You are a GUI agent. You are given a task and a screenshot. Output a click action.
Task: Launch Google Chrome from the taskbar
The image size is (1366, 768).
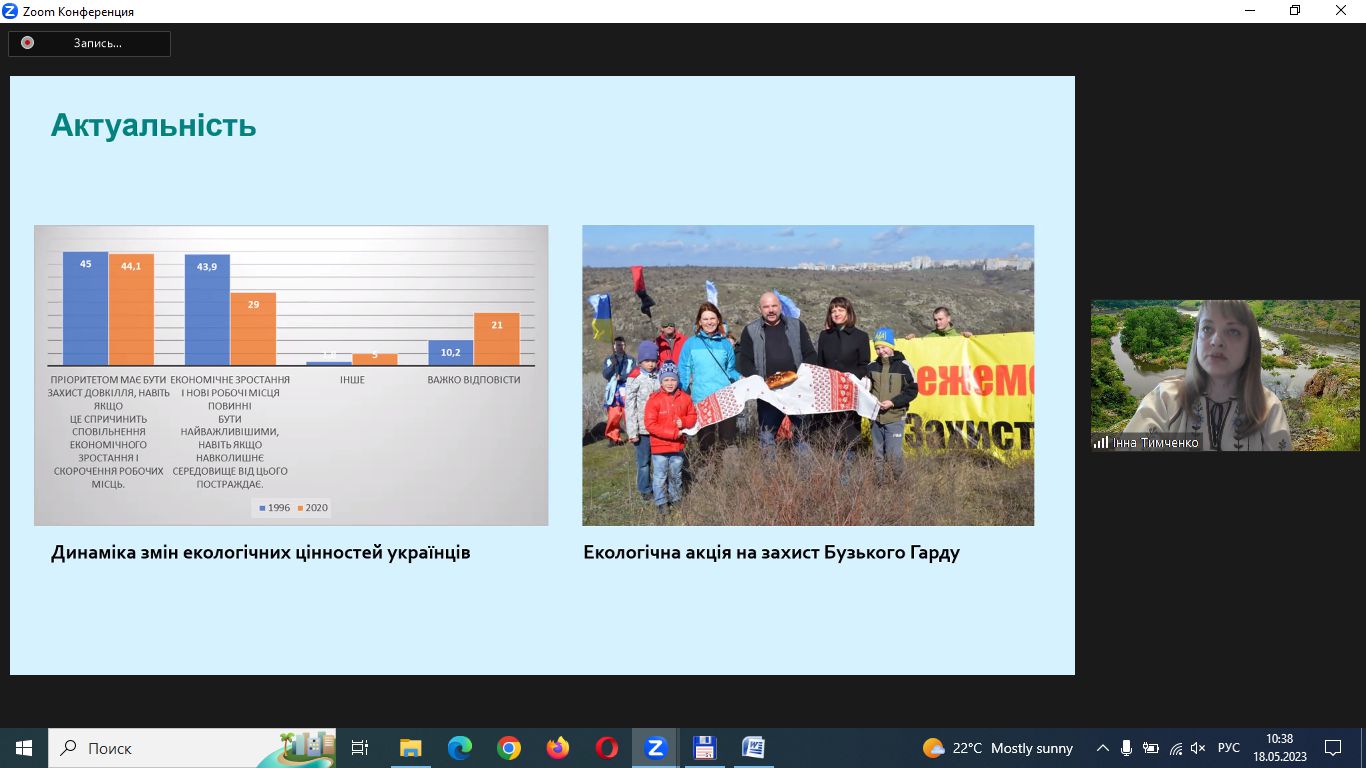tap(509, 747)
